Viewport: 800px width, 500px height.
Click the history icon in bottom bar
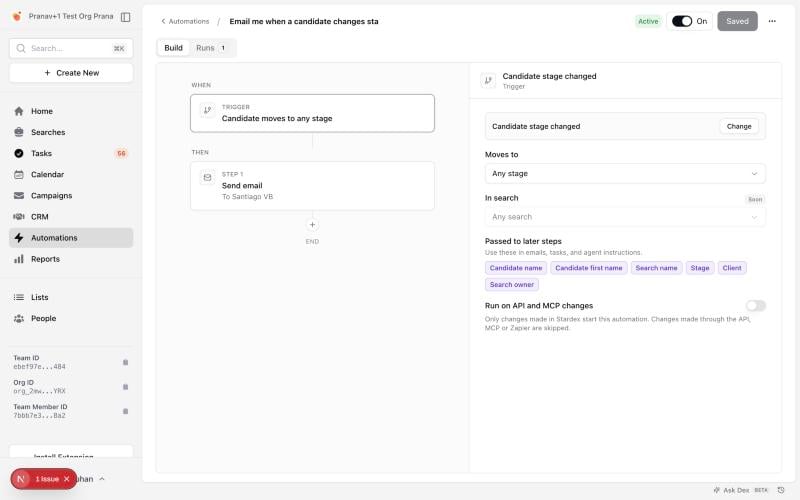[x=781, y=490]
